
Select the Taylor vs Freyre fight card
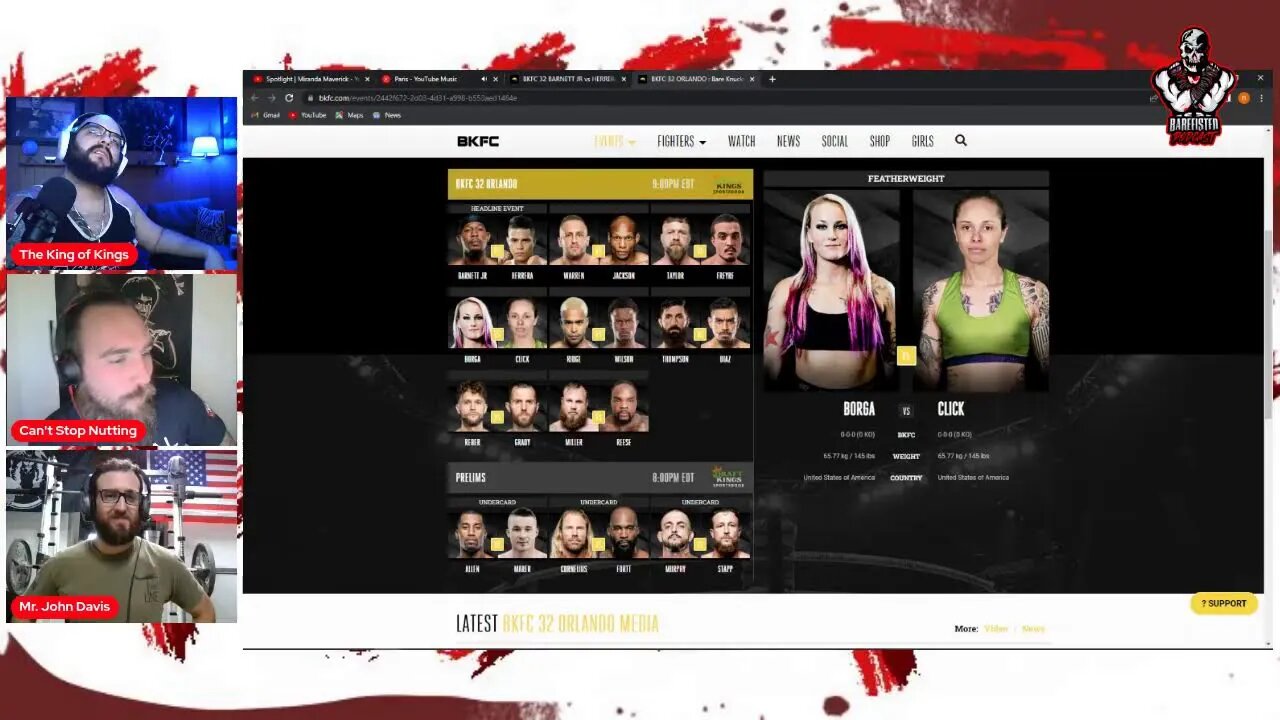(x=700, y=244)
